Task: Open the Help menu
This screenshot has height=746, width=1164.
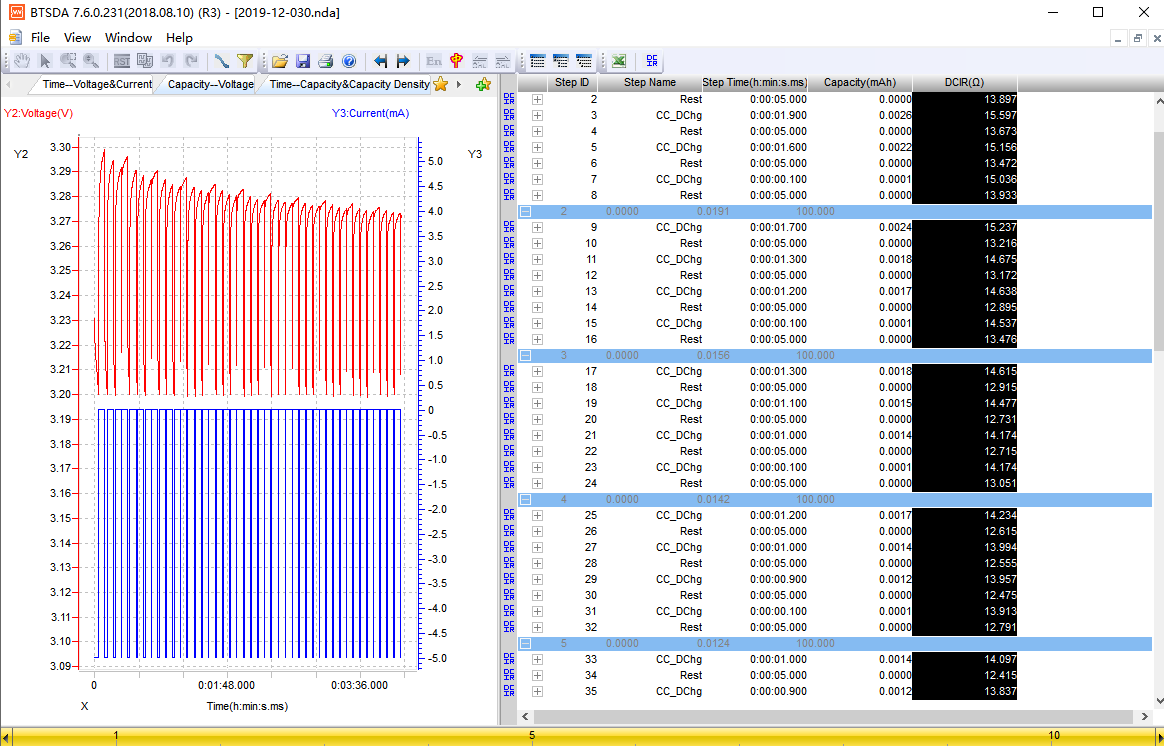Action: [x=179, y=38]
